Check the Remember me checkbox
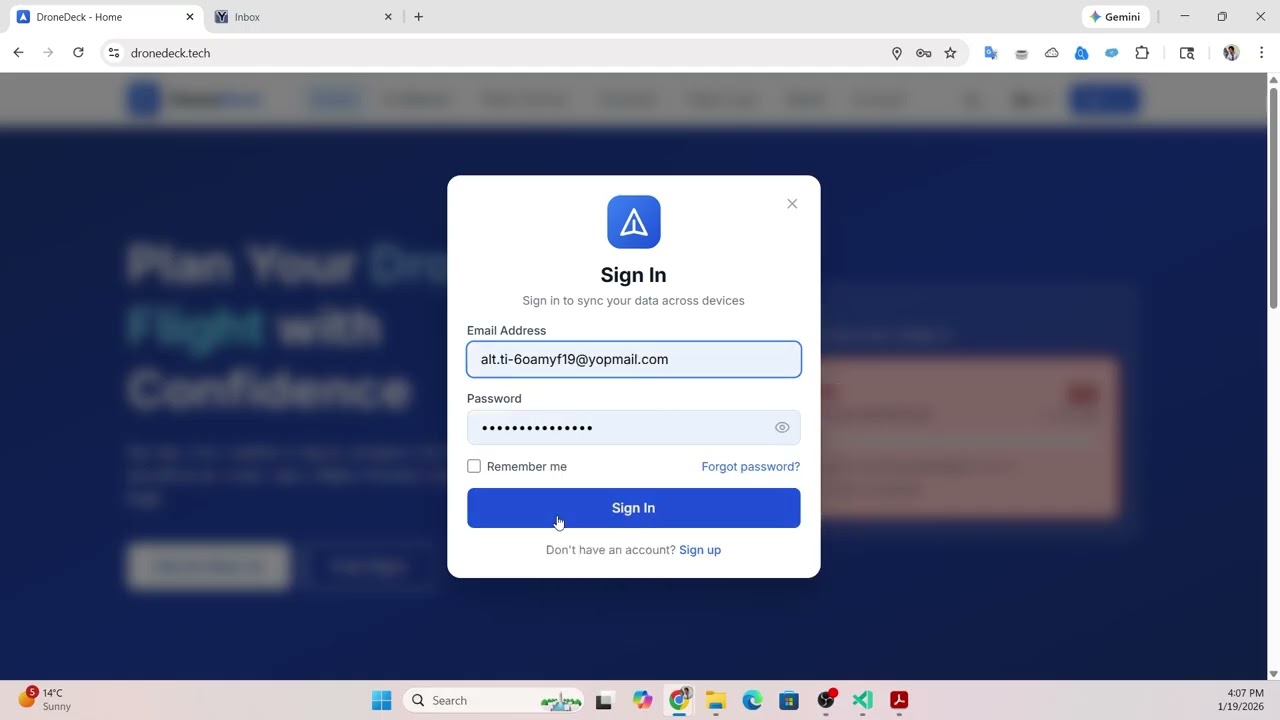 [x=474, y=466]
